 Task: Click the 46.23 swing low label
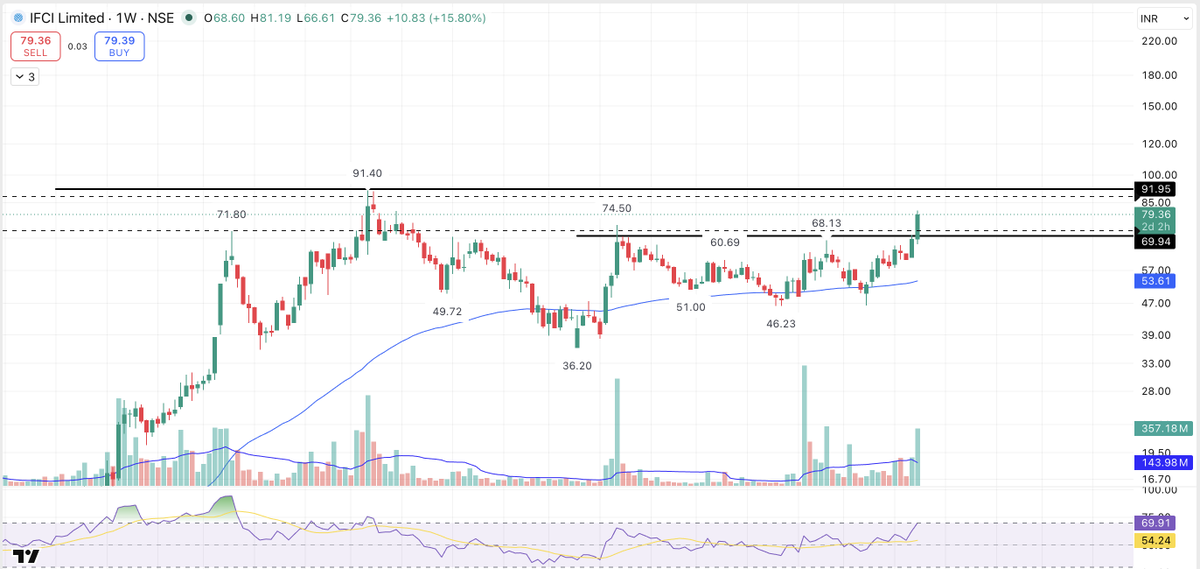click(x=781, y=324)
